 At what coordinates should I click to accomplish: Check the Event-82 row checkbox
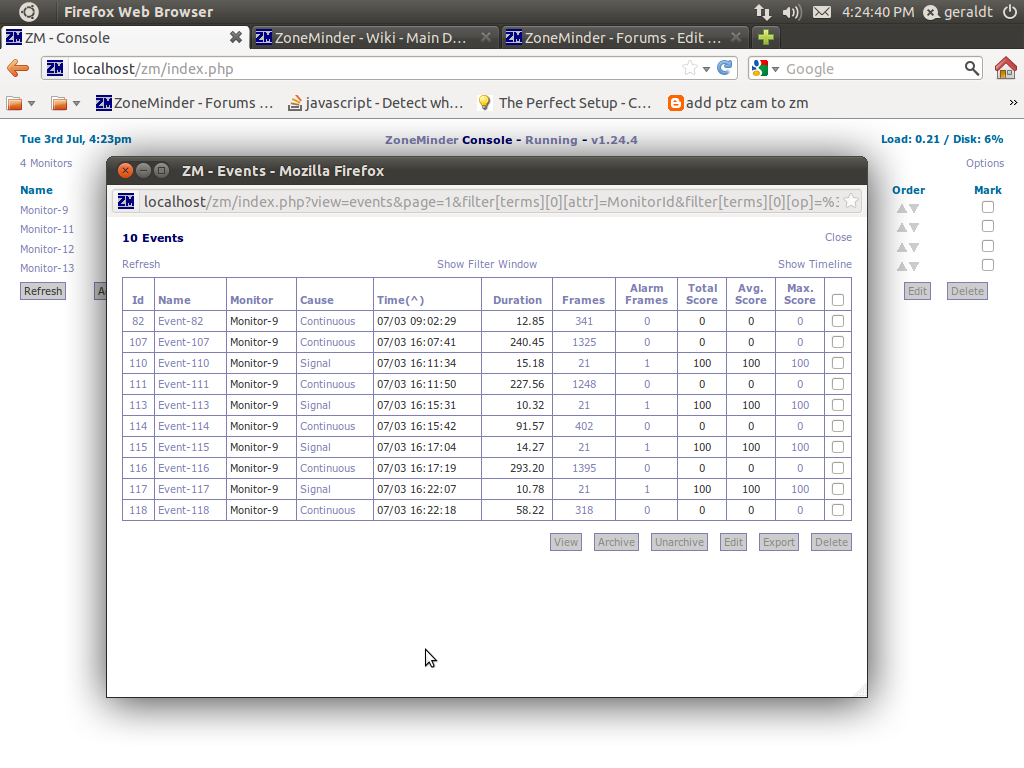838,321
